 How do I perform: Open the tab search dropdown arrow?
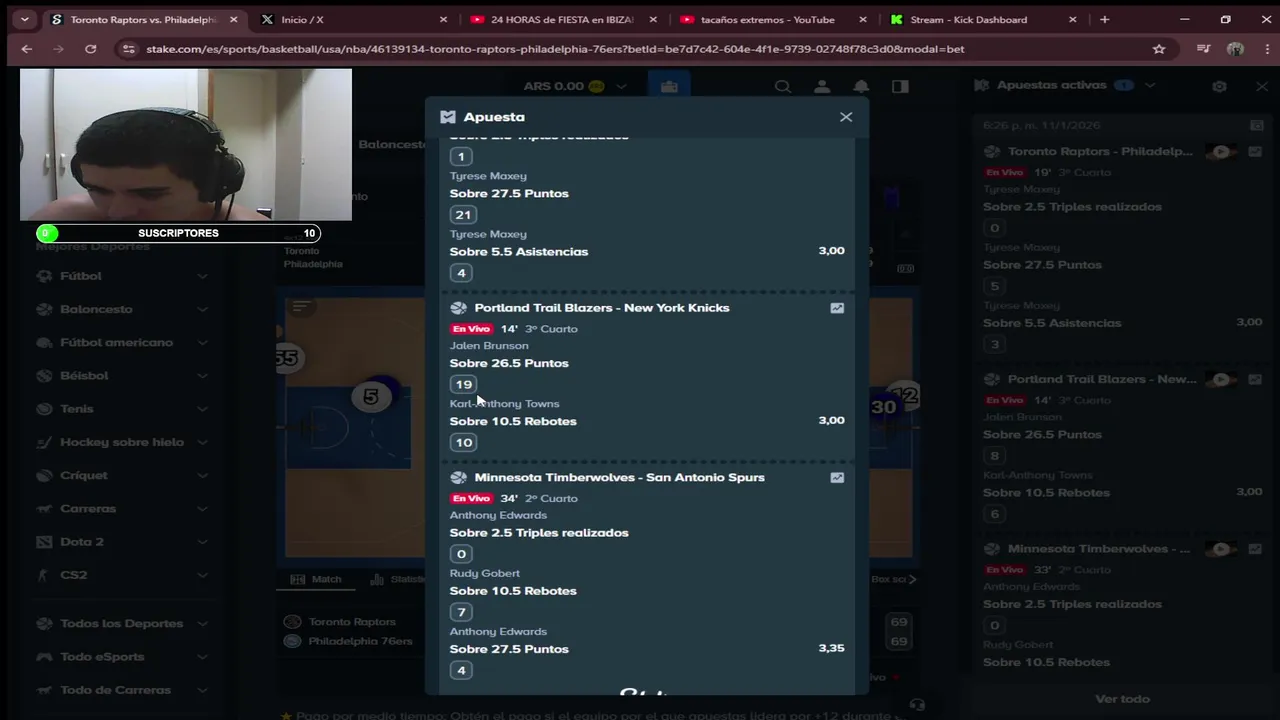coord(24,19)
